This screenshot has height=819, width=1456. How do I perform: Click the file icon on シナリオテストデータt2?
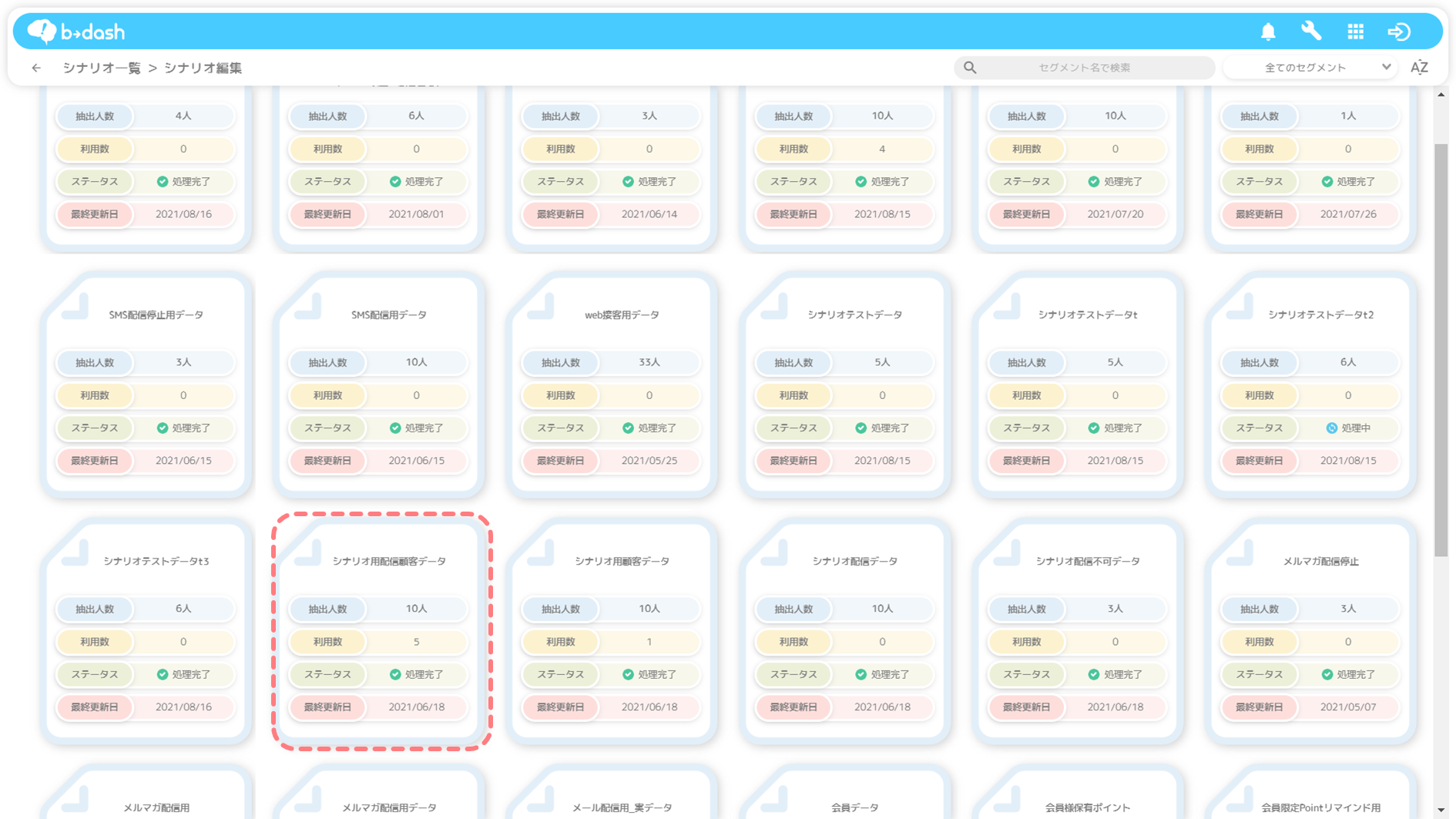click(1240, 307)
